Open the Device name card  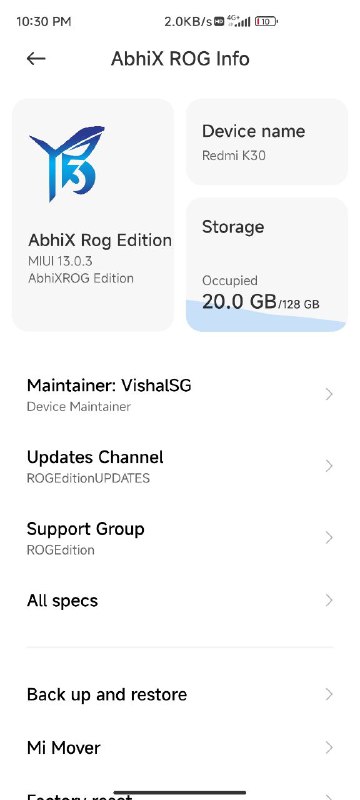tap(267, 142)
